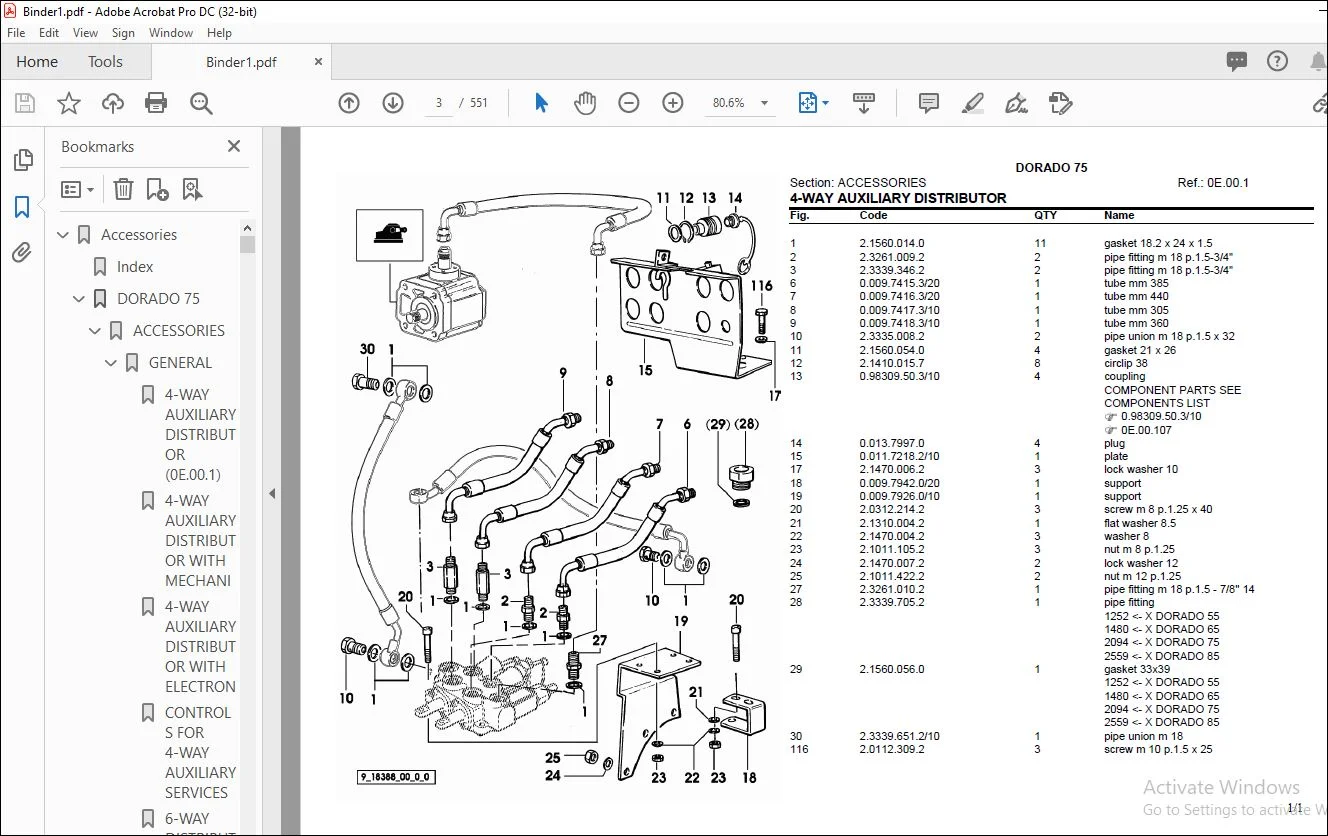The width and height of the screenshot is (1328, 836).
Task: Activate the hand pan tool
Action: (585, 103)
